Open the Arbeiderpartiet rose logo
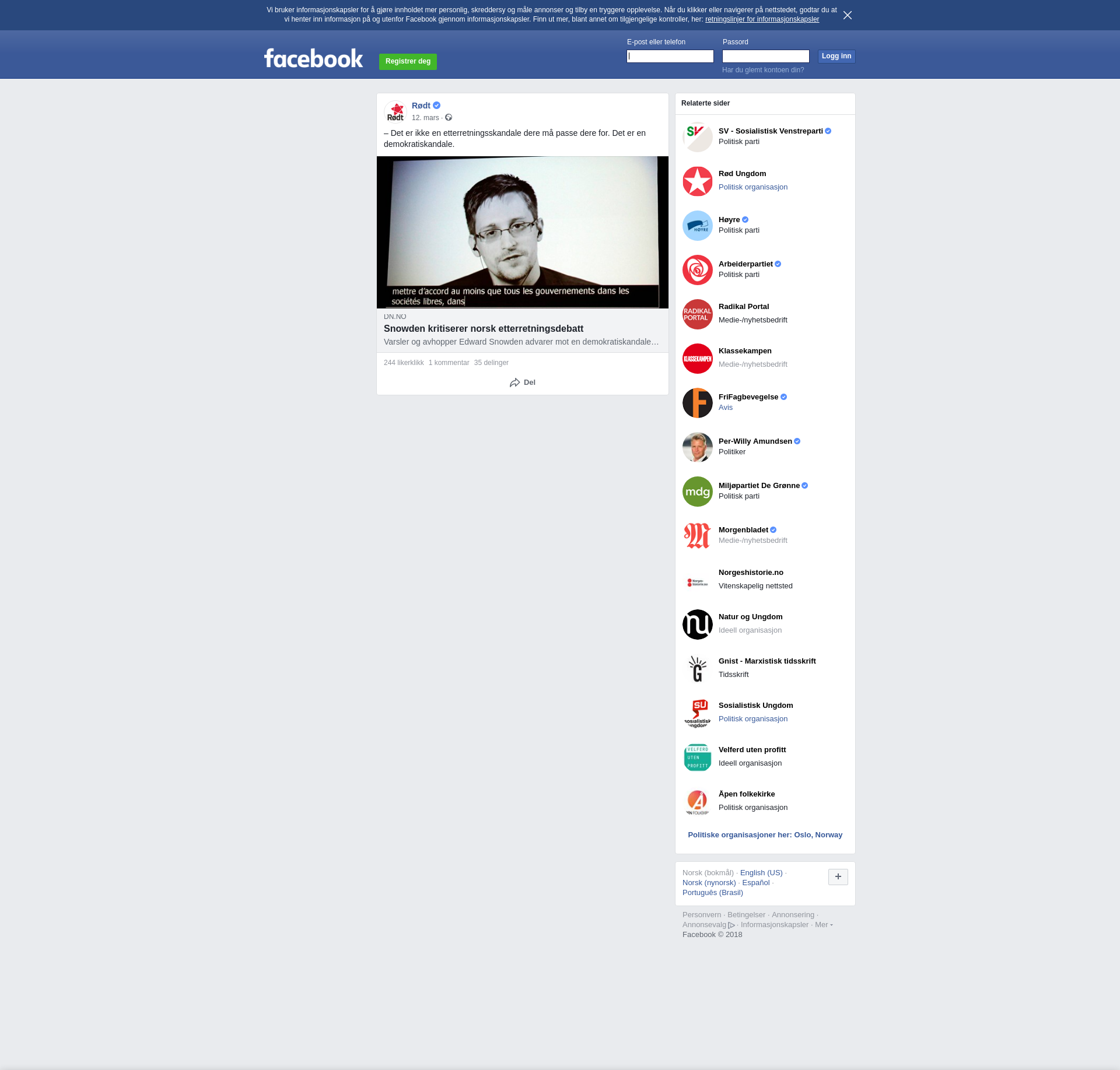Image resolution: width=1120 pixels, height=1070 pixels. click(698, 270)
